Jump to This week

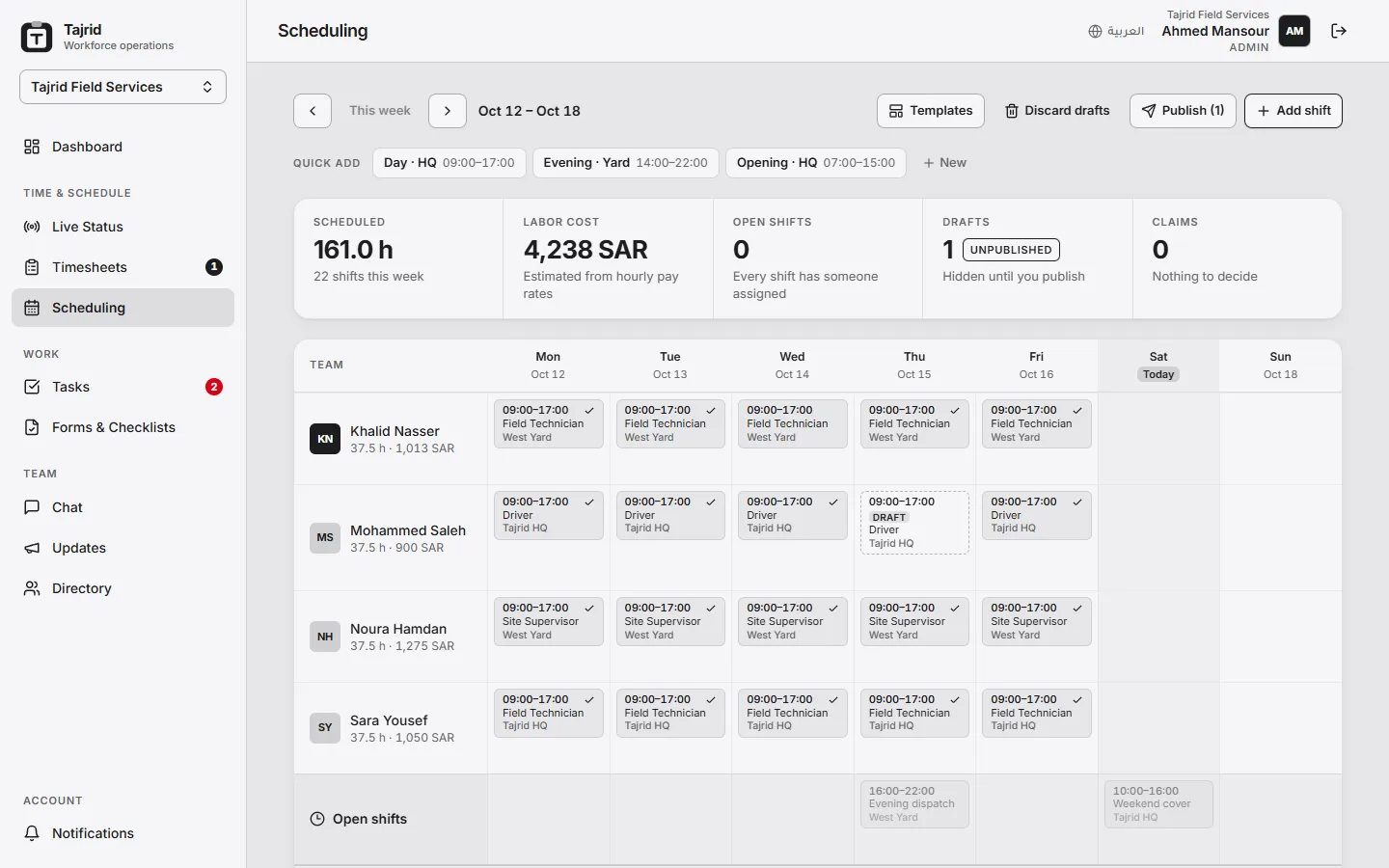[x=380, y=111]
